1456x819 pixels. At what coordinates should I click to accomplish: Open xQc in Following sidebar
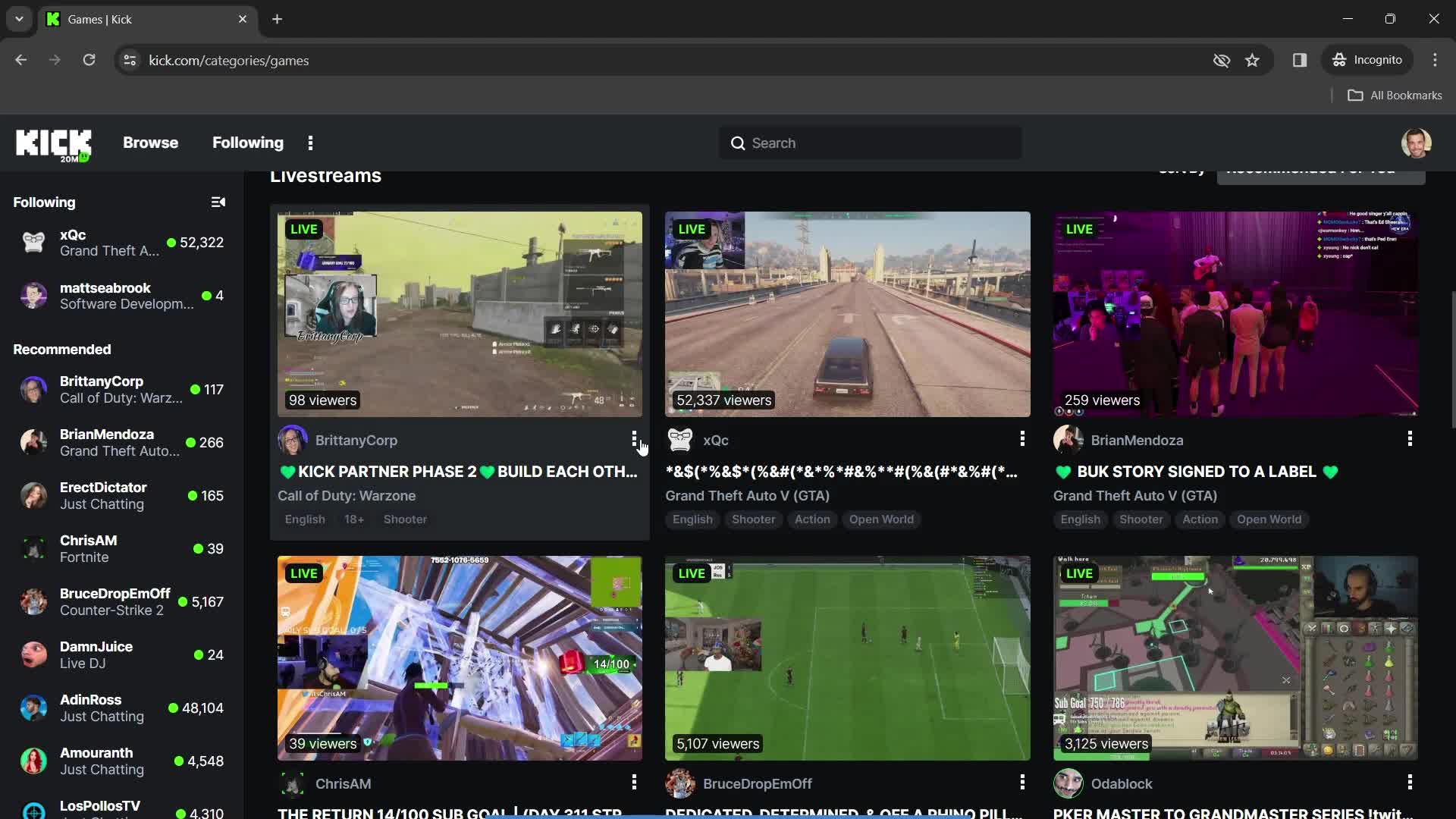point(121,243)
